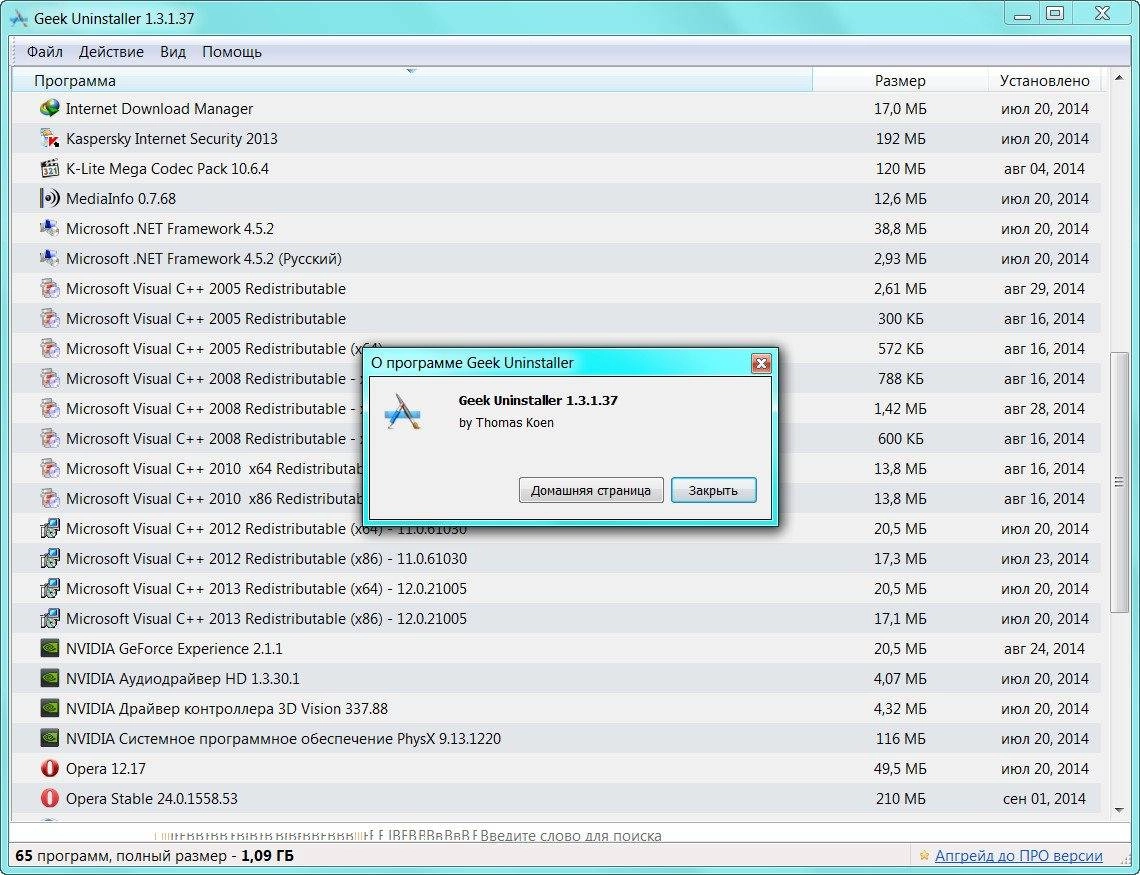Select Opera Stable 24.0.1558.53 entry
The width and height of the screenshot is (1140, 875).
(x=556, y=798)
